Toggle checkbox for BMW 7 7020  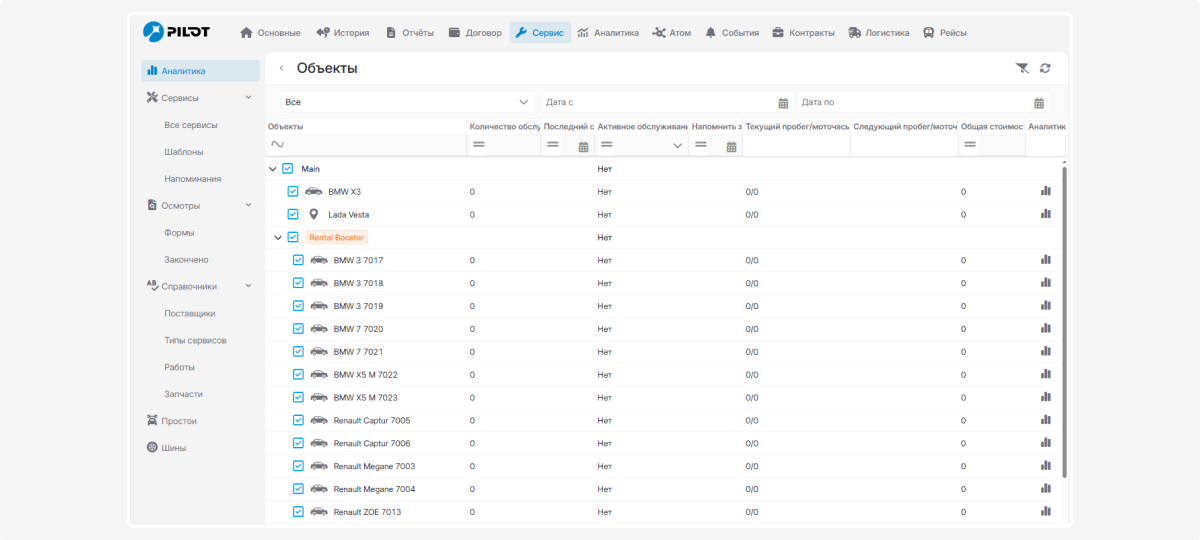(298, 328)
